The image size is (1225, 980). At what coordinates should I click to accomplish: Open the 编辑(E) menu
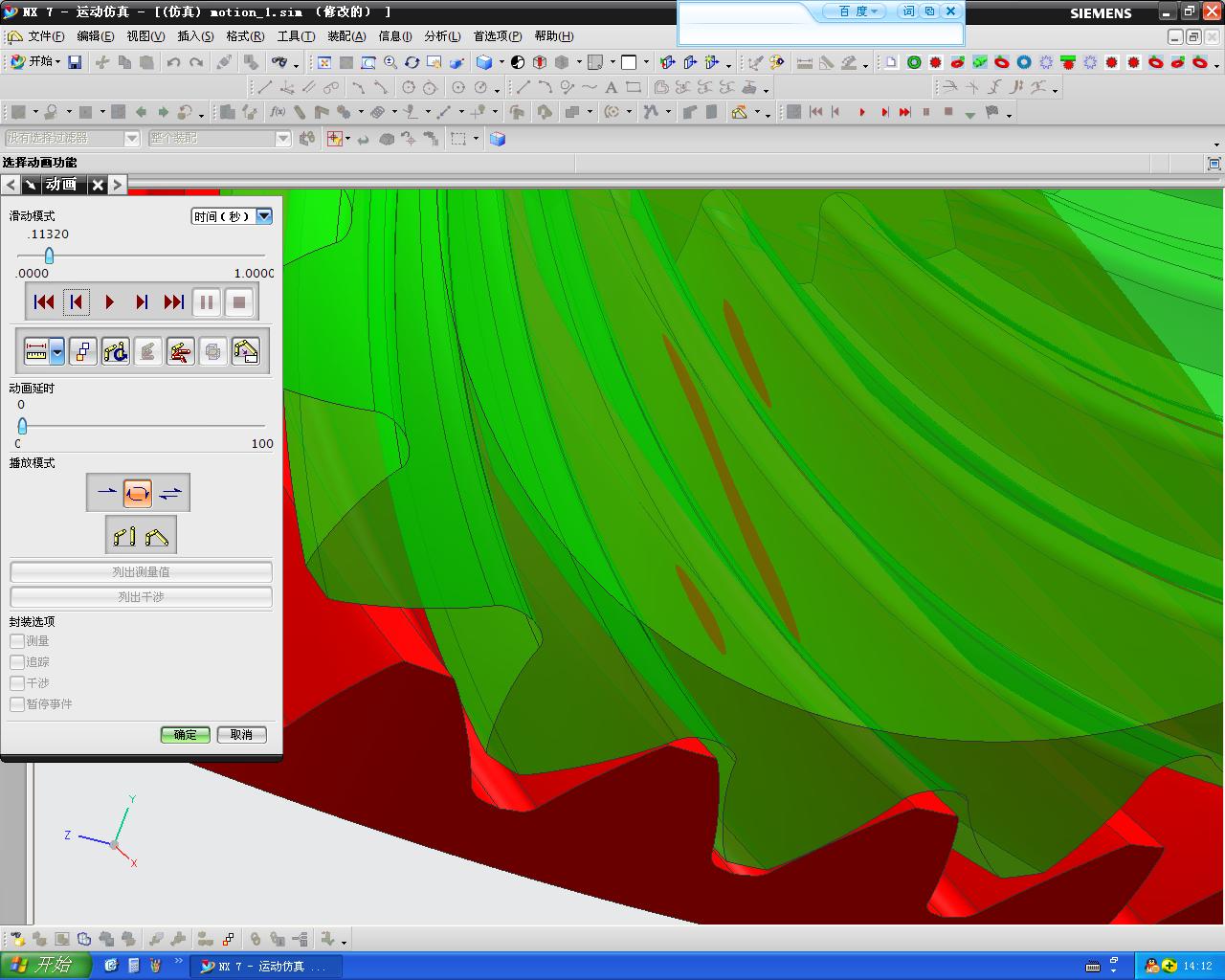click(x=95, y=36)
